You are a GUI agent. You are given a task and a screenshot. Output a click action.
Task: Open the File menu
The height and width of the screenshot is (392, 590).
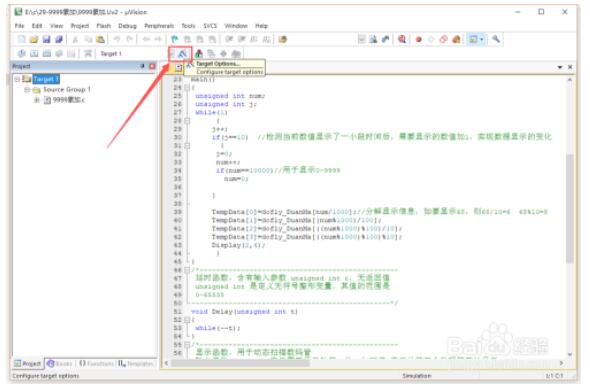19,26
